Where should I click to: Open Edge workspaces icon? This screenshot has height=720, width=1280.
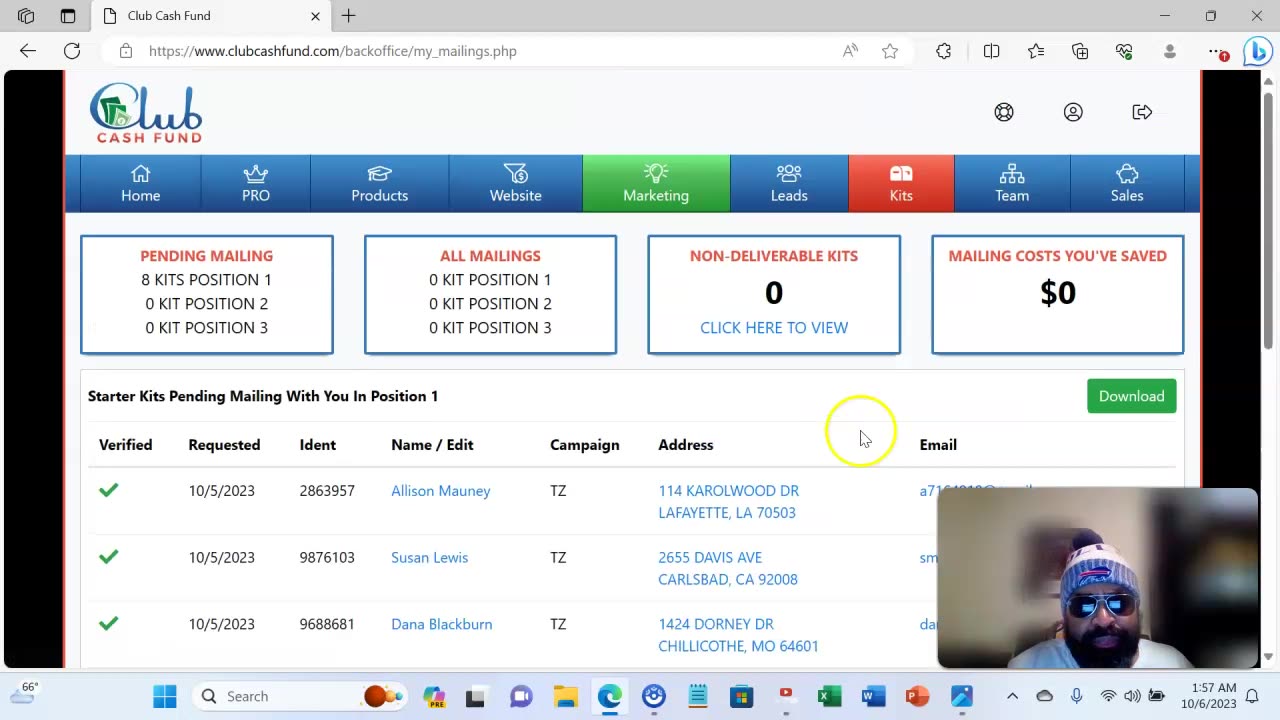pos(26,16)
